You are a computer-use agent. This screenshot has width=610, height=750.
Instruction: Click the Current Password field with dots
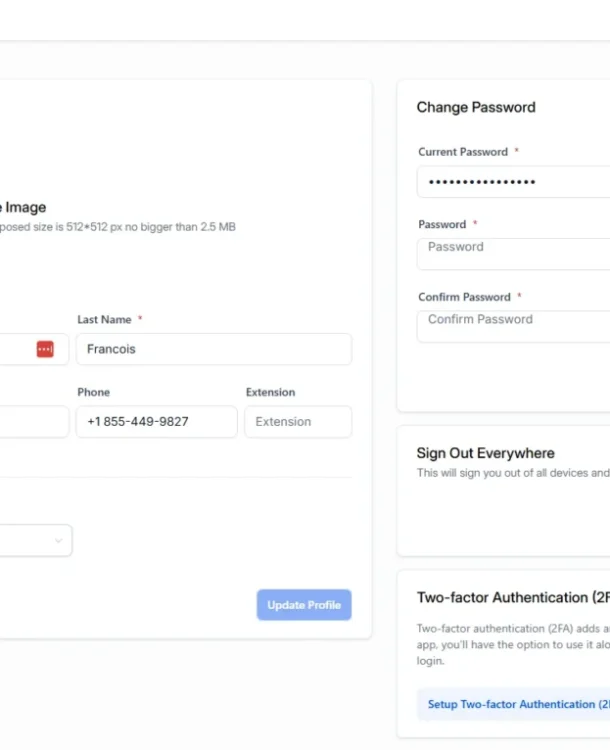click(513, 182)
